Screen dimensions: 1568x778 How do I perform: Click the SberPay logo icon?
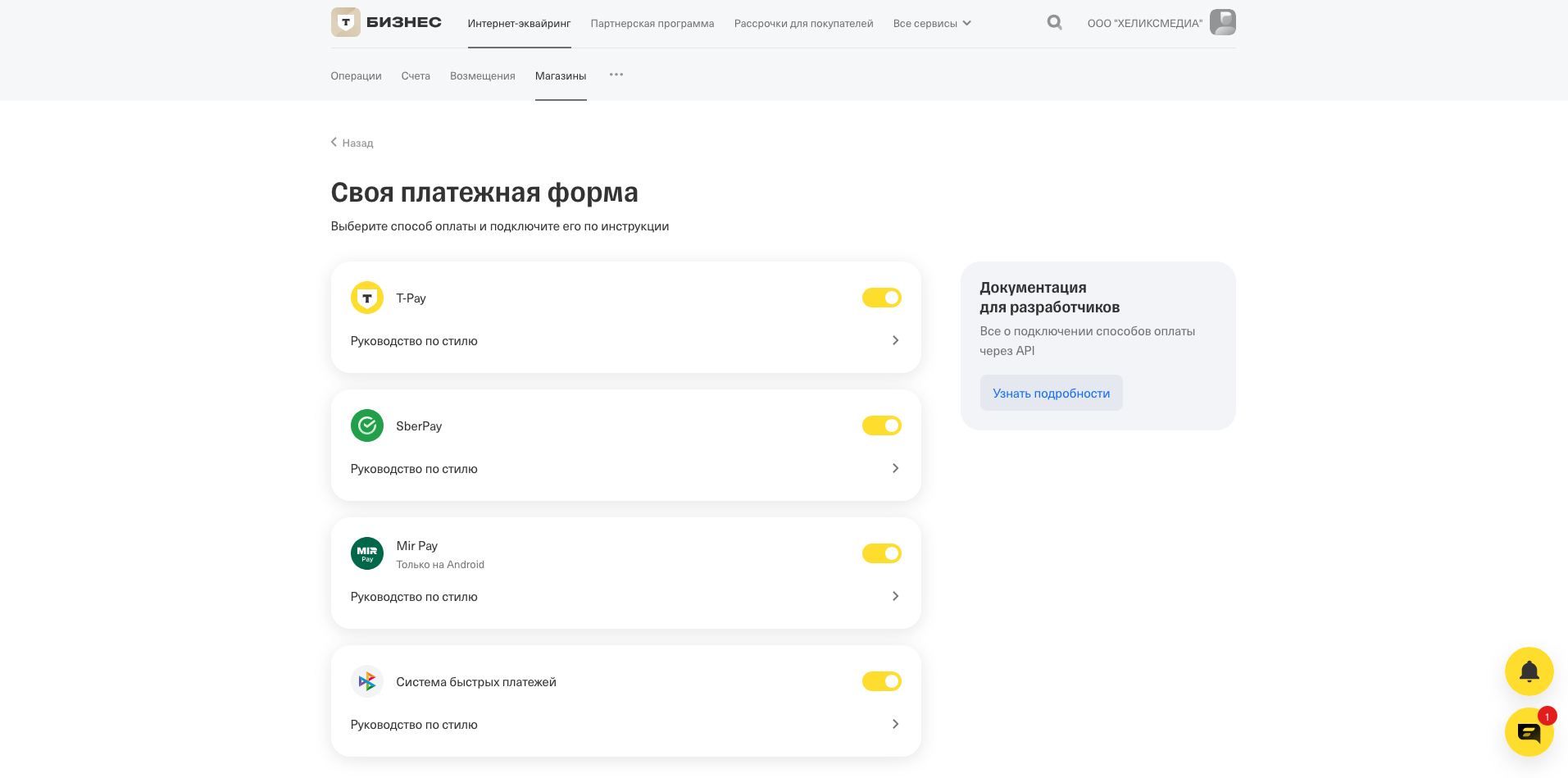tap(366, 425)
